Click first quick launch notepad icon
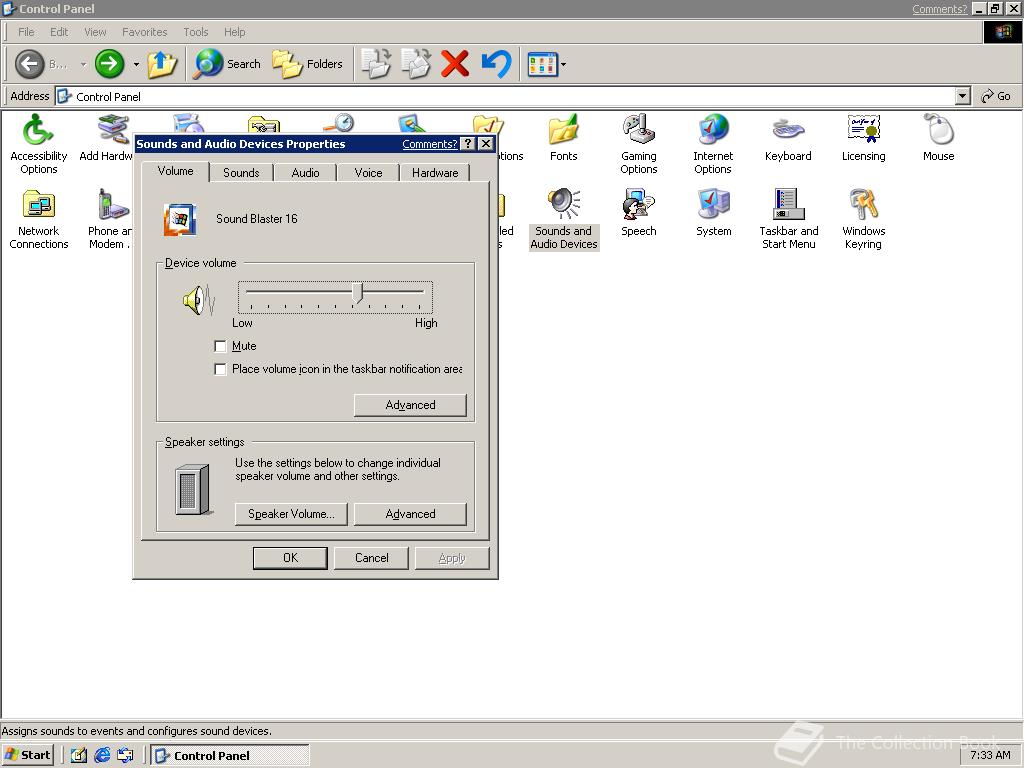Screen dimensions: 1024x768 pos(79,755)
